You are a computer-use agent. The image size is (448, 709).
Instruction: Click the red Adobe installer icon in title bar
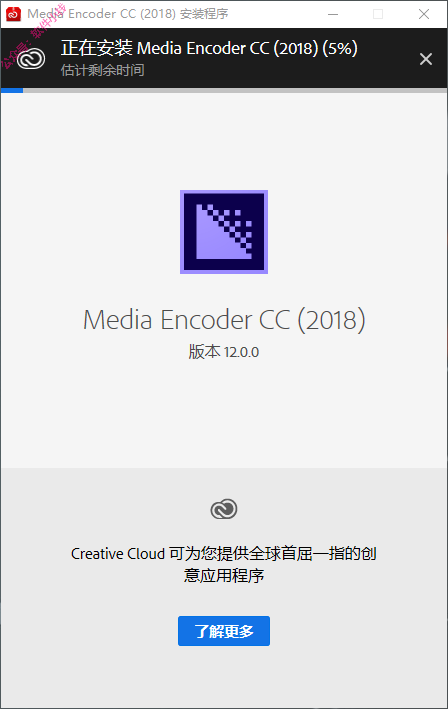14,14
